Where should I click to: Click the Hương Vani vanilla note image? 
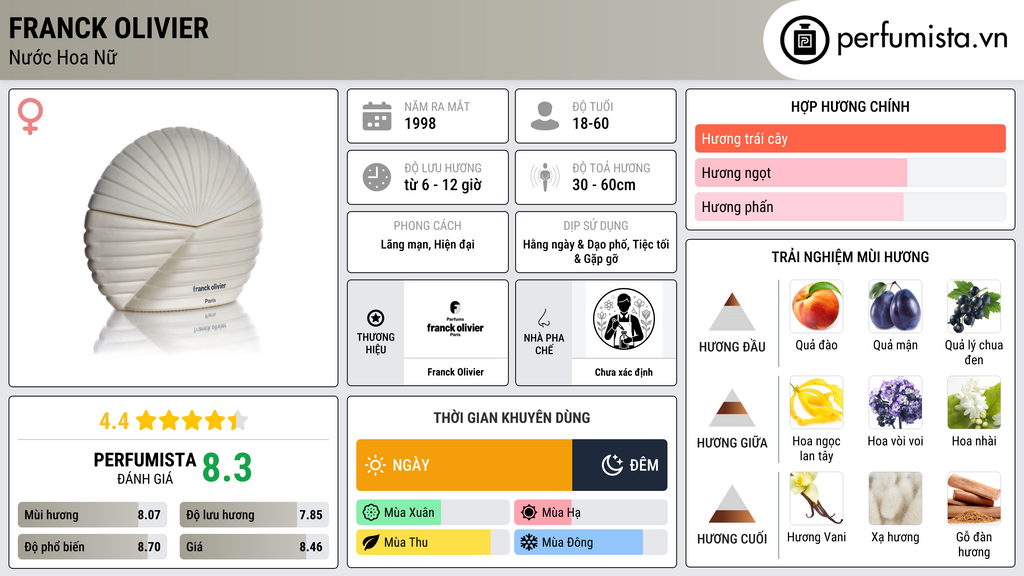click(x=816, y=499)
